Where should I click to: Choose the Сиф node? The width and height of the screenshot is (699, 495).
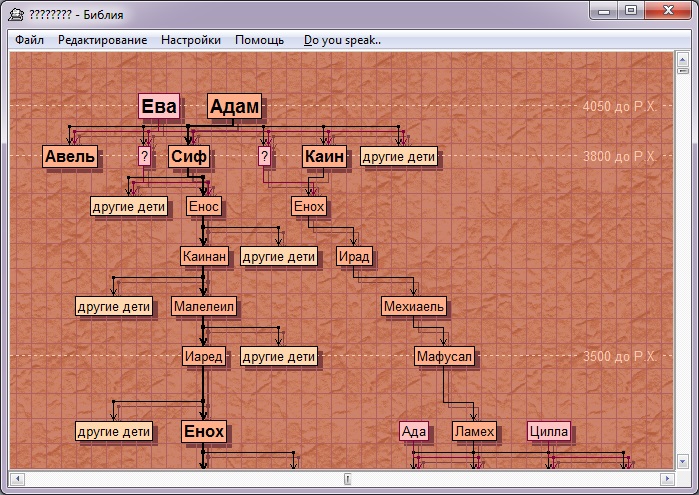click(188, 157)
